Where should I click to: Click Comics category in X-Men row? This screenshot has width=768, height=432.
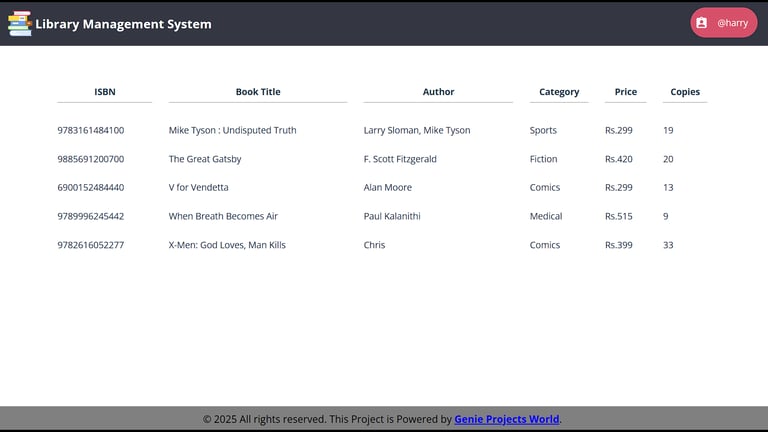click(545, 245)
